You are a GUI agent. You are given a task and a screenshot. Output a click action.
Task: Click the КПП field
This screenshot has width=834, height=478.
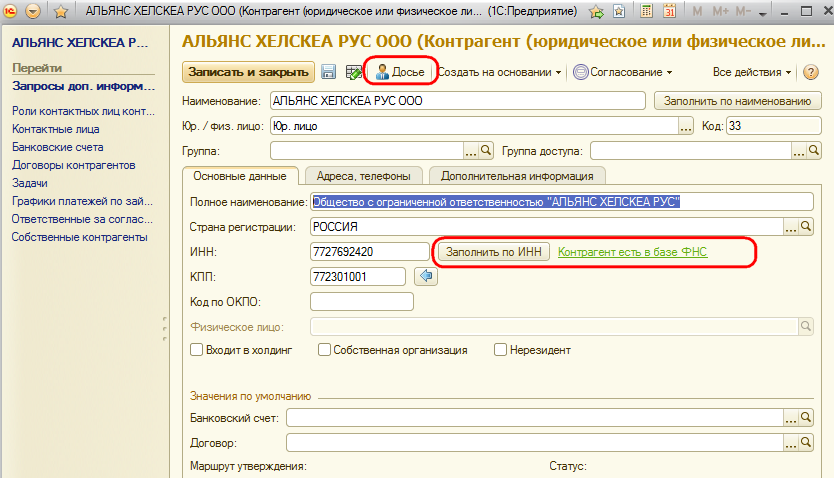pos(357,277)
